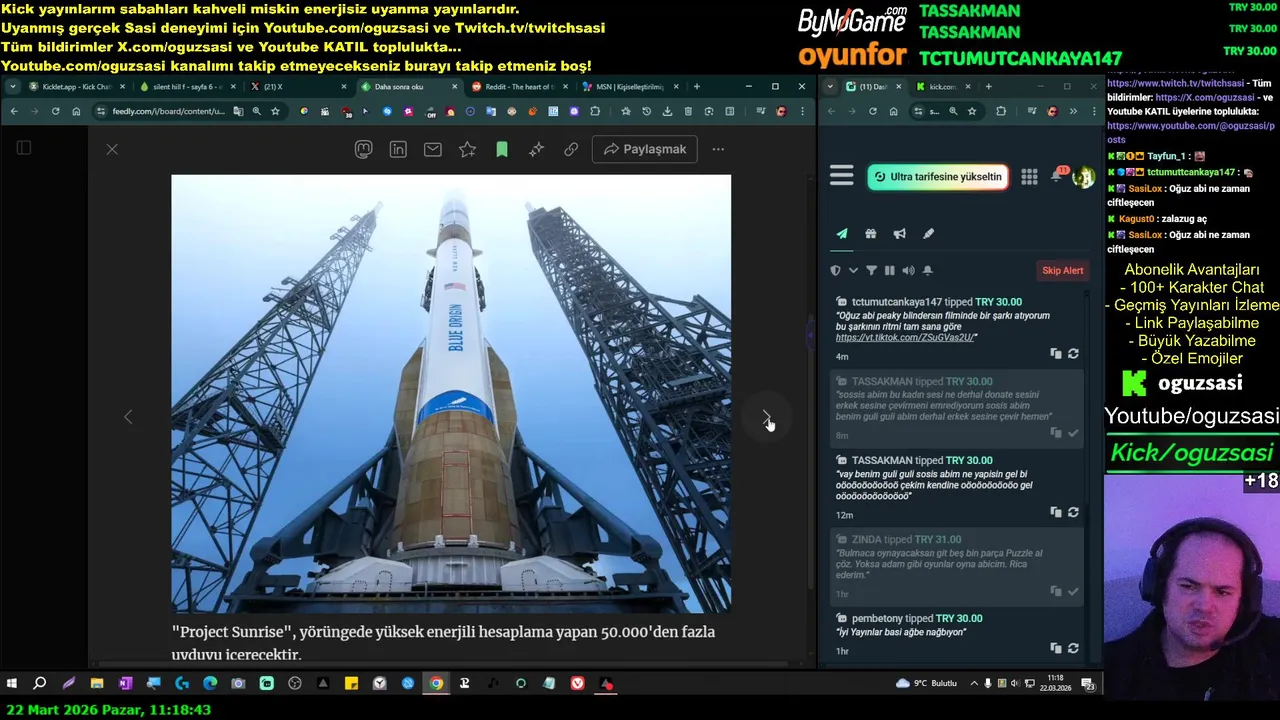The width and height of the screenshot is (1280, 720).
Task: Share article on LinkedIn in Feedly
Action: (x=398, y=149)
